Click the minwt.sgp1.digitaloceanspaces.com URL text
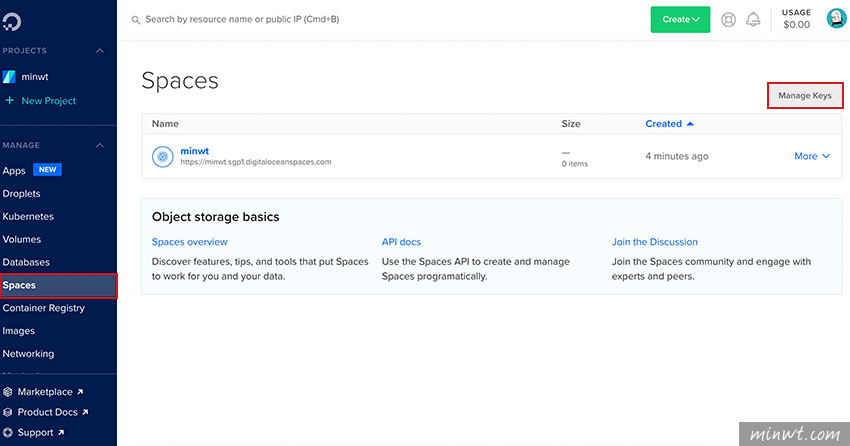This screenshot has width=850, height=446. click(x=256, y=162)
